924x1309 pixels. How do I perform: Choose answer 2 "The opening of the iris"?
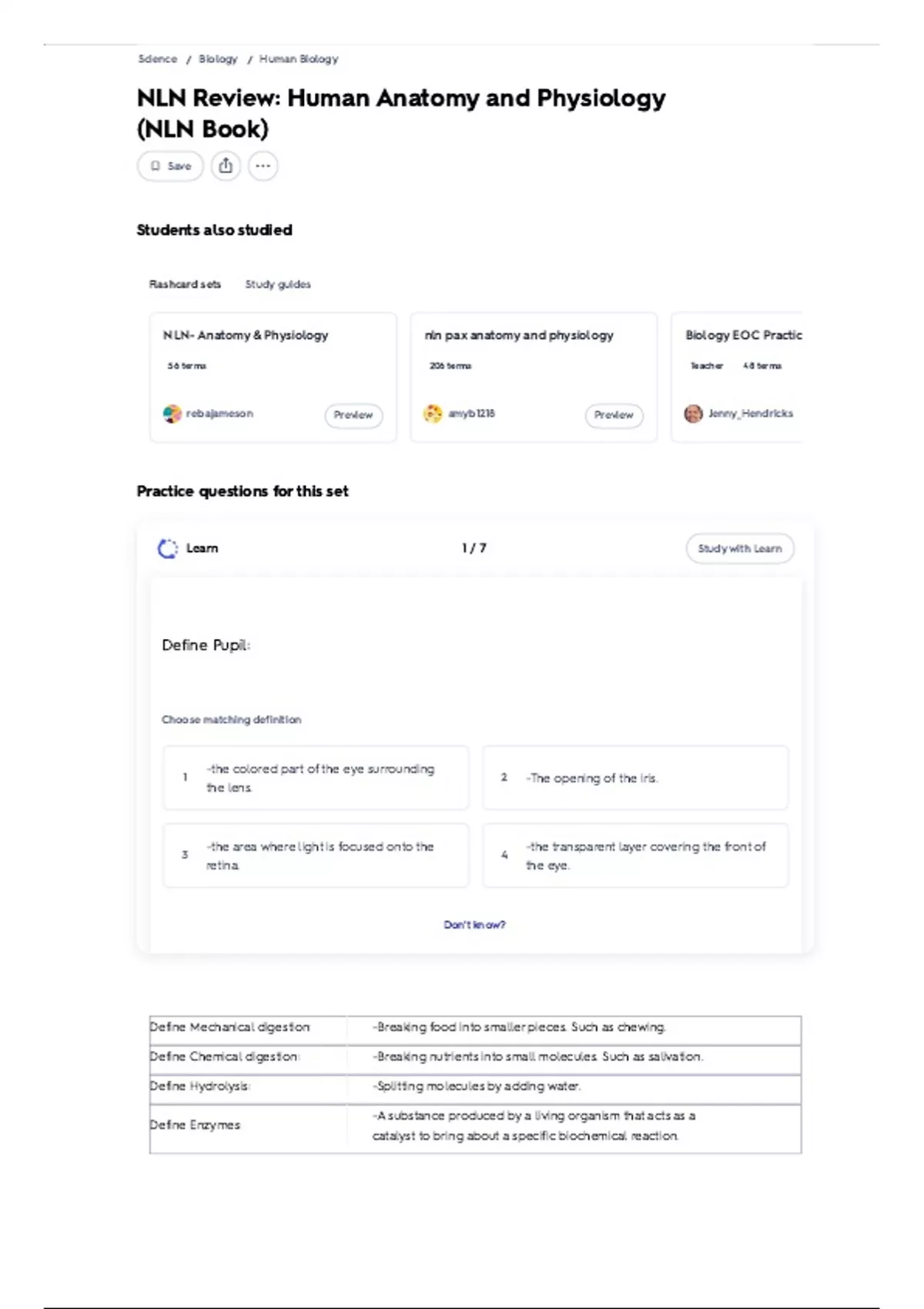coord(634,778)
